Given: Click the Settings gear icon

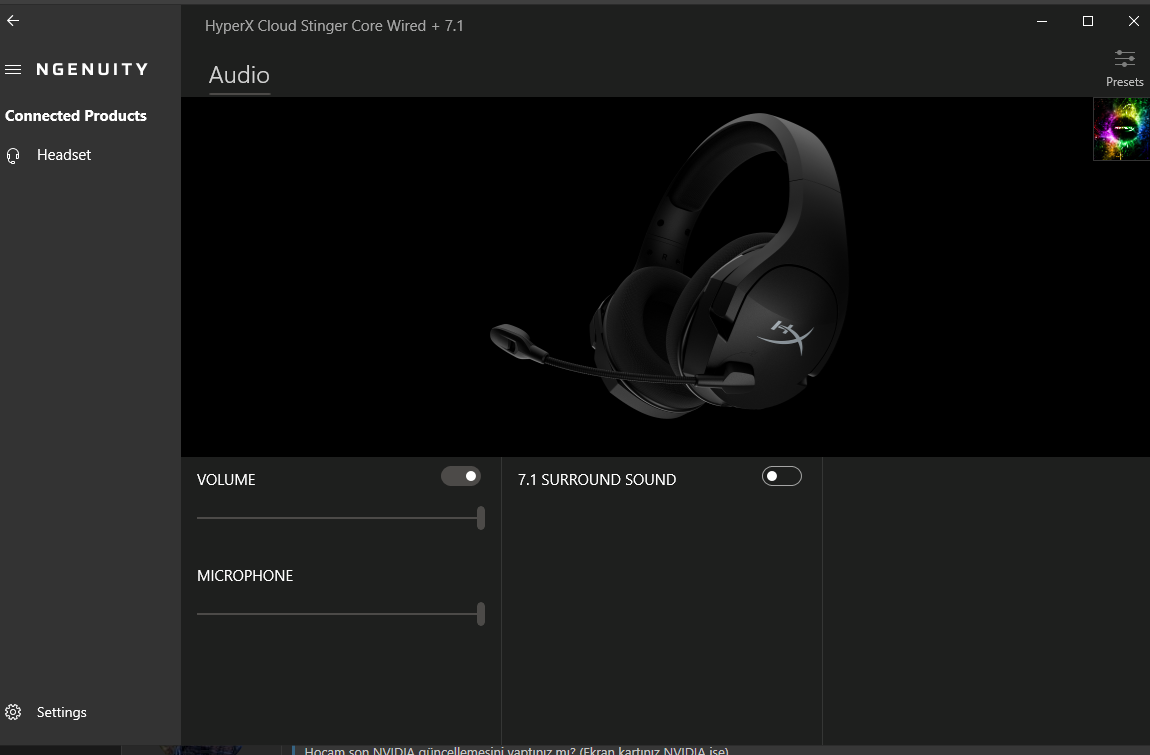Looking at the screenshot, I should (13, 712).
